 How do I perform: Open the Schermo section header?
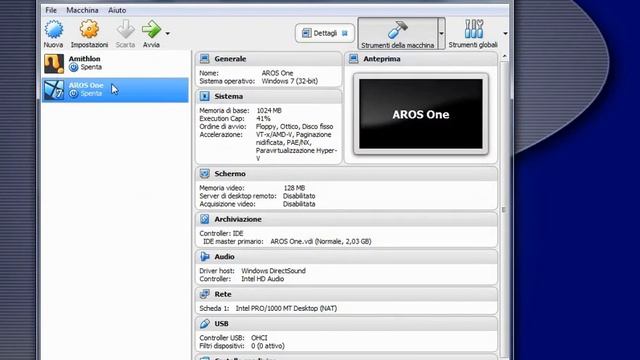point(347,173)
